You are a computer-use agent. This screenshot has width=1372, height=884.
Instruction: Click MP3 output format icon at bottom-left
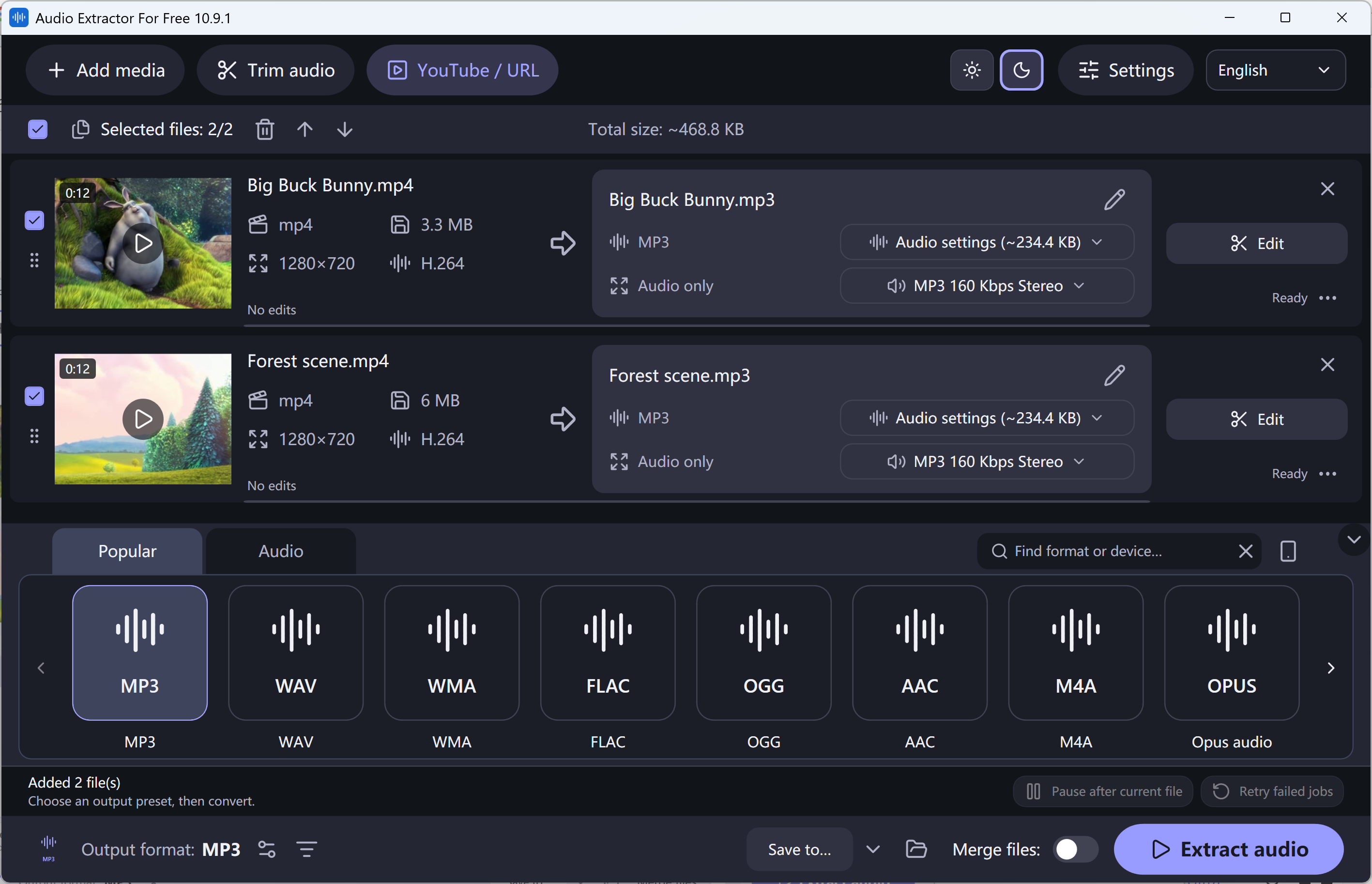pyautogui.click(x=49, y=849)
